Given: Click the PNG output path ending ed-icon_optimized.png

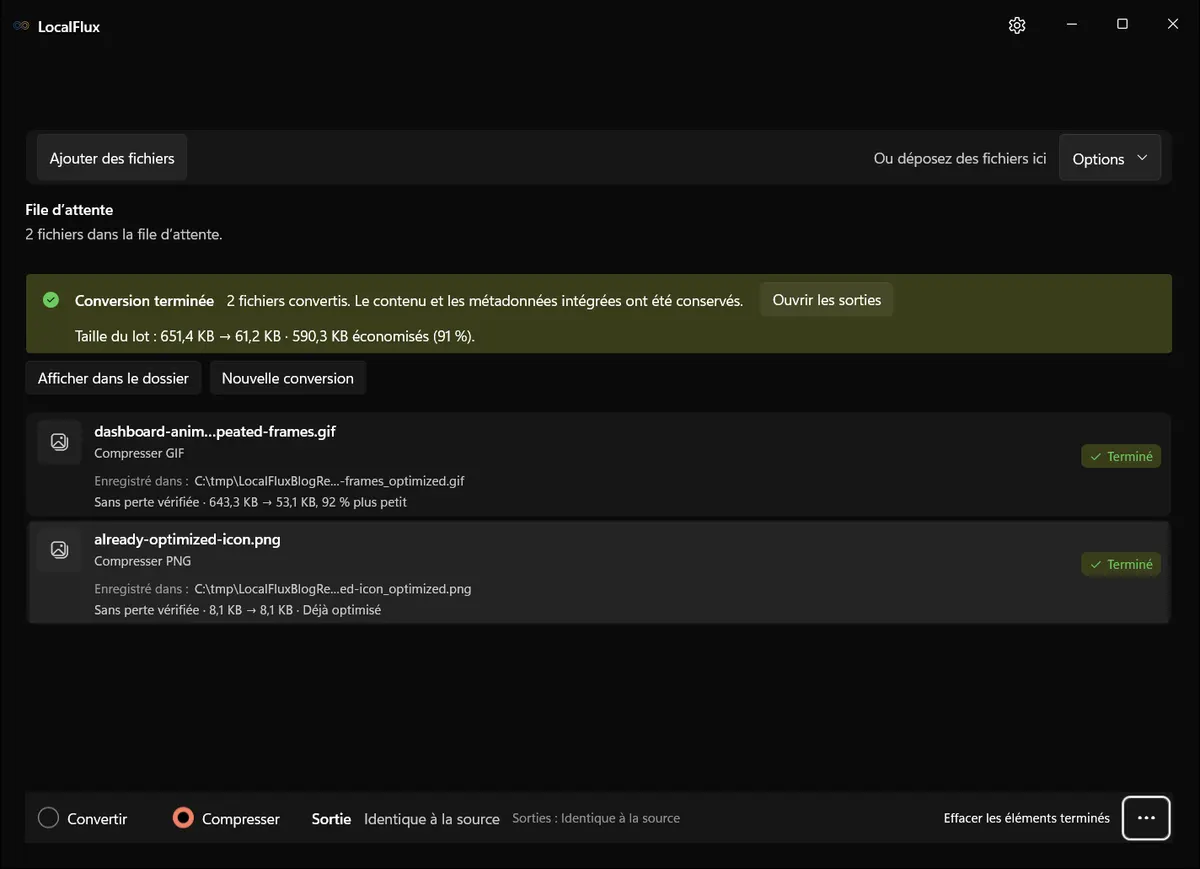Looking at the screenshot, I should click(333, 589).
